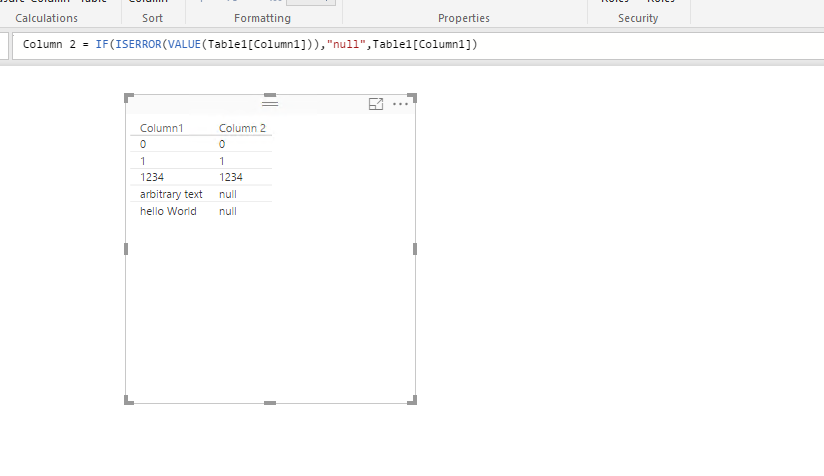Sort by the Column1 header
This screenshot has height=476, width=824.
[161, 128]
